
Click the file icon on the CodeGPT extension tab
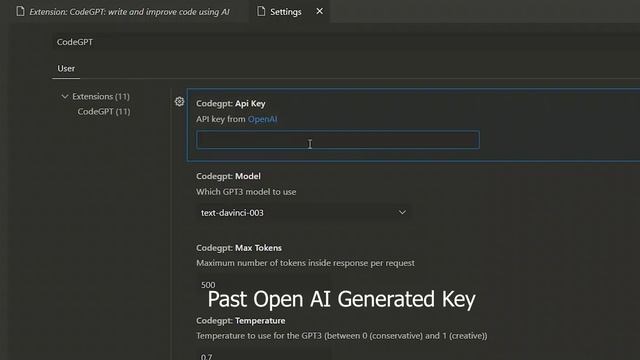point(20,11)
